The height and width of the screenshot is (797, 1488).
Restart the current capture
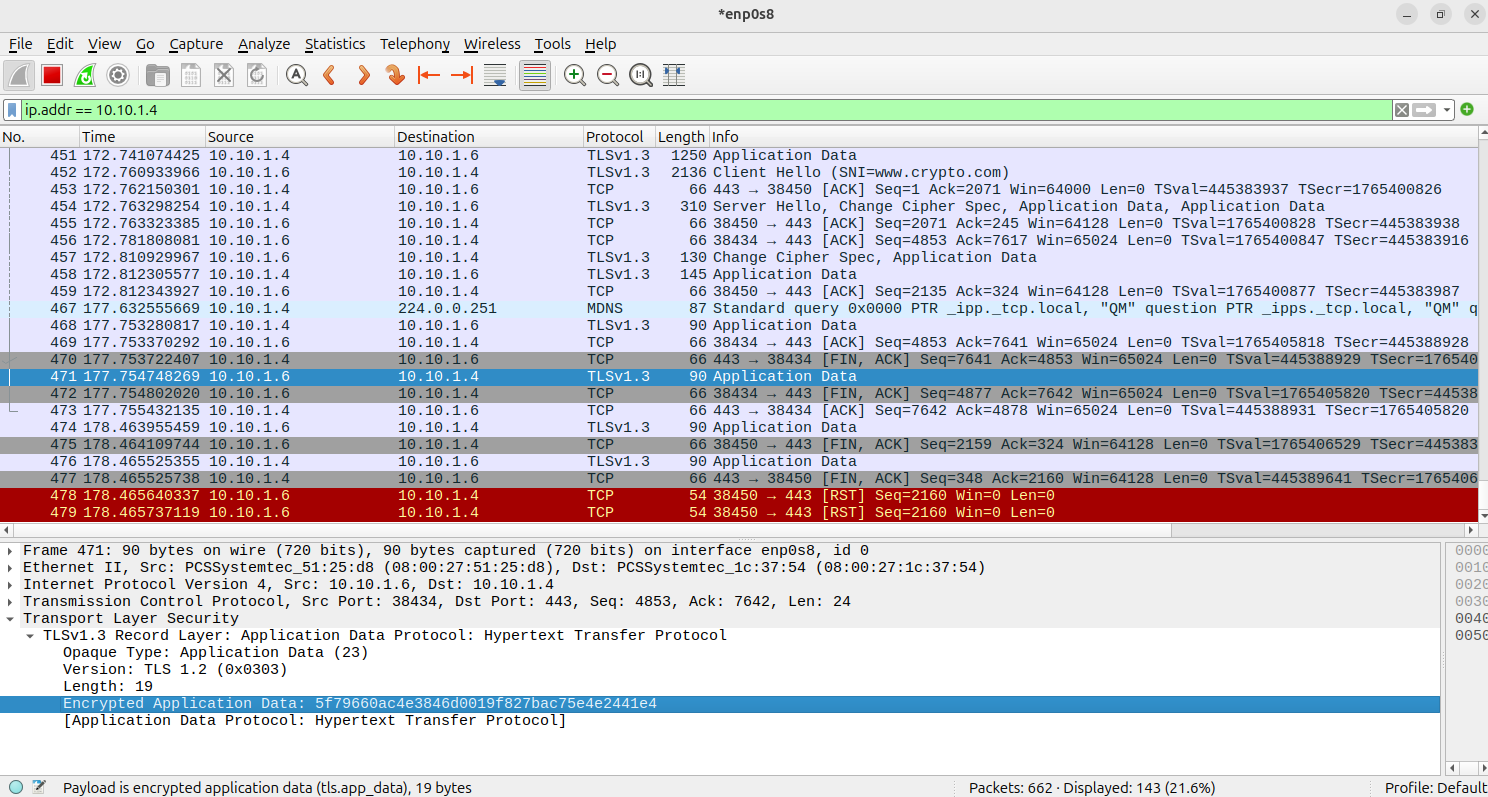click(85, 75)
